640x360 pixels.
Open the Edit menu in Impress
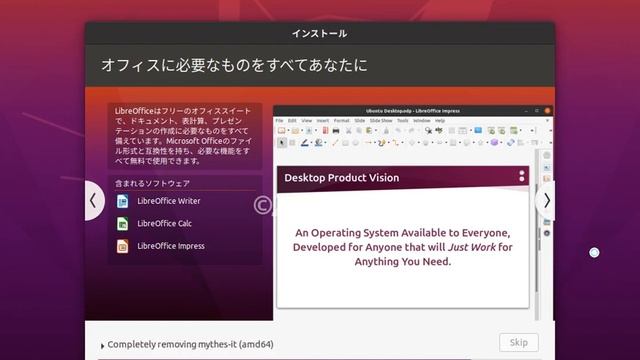[x=292, y=121]
